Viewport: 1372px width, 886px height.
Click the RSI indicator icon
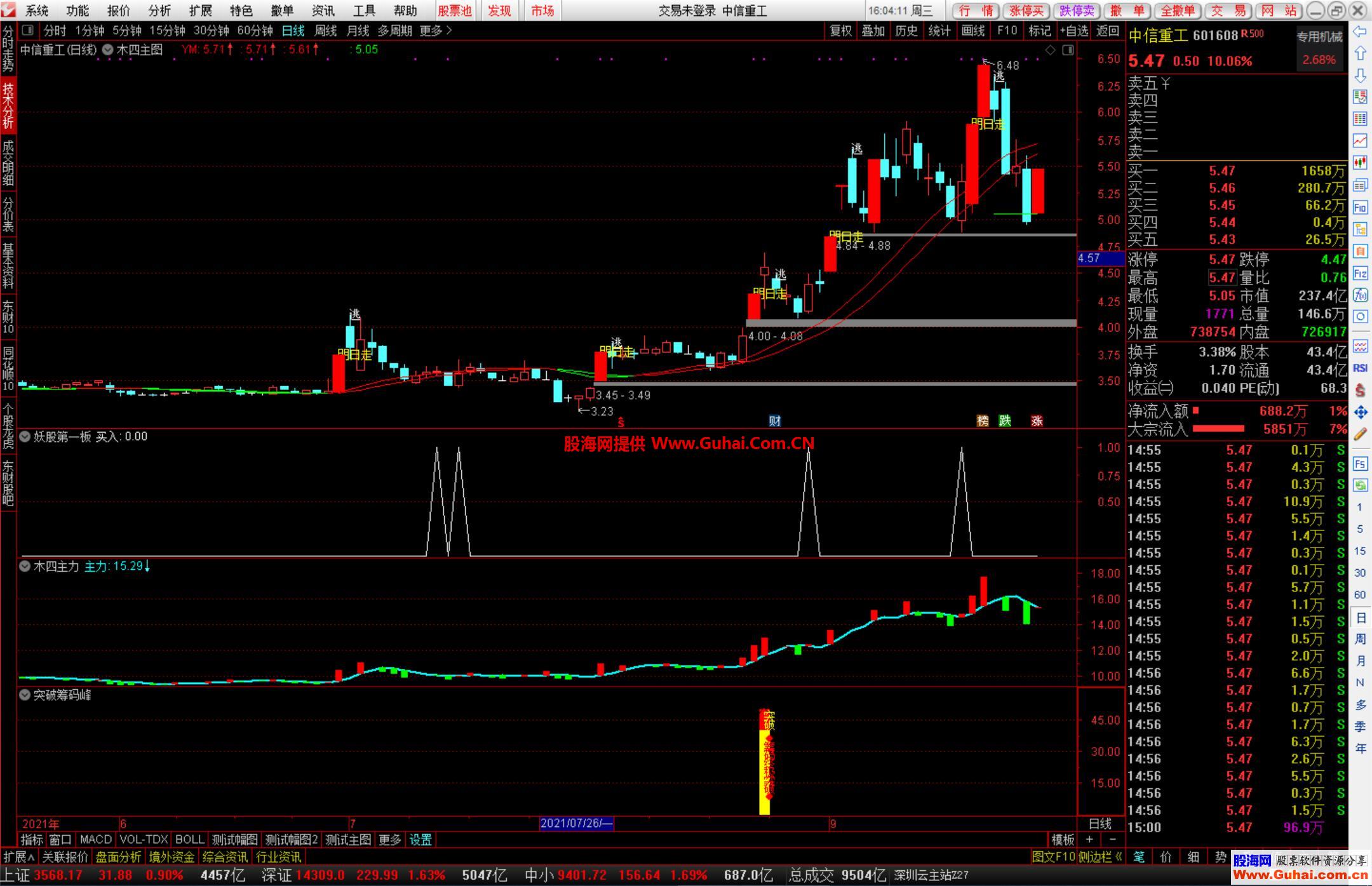point(1360,368)
